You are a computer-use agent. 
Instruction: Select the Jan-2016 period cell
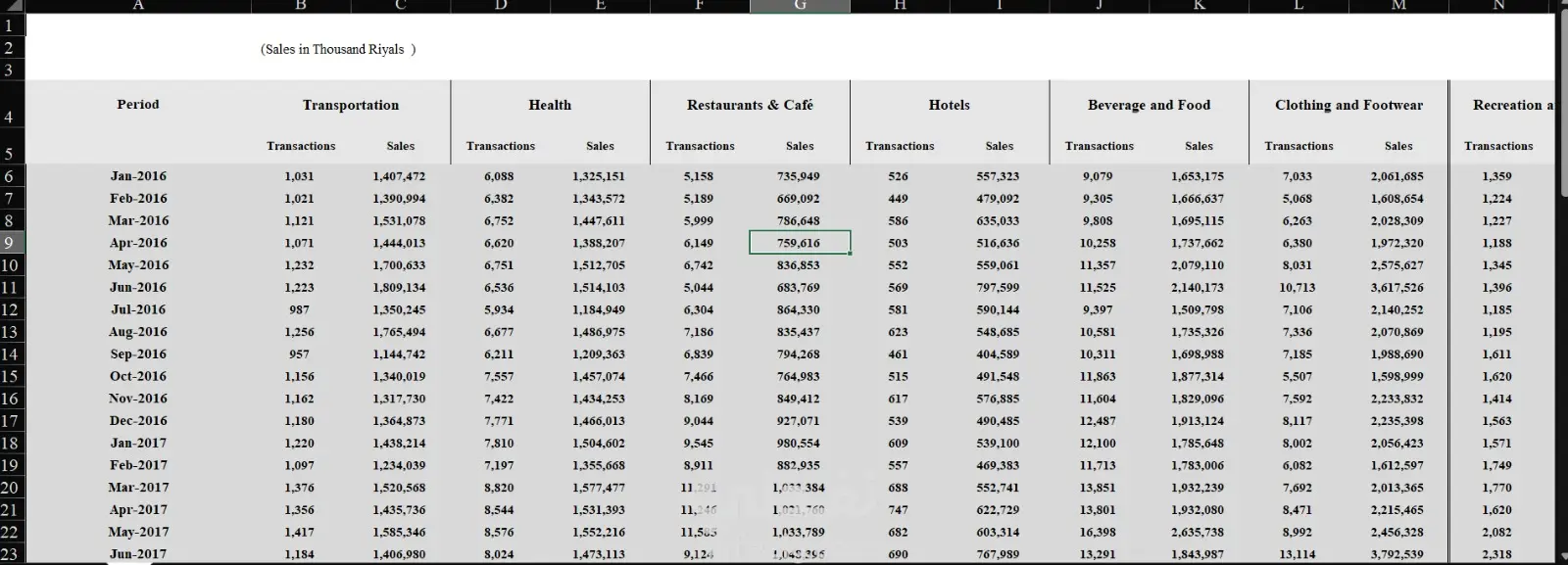[138, 176]
